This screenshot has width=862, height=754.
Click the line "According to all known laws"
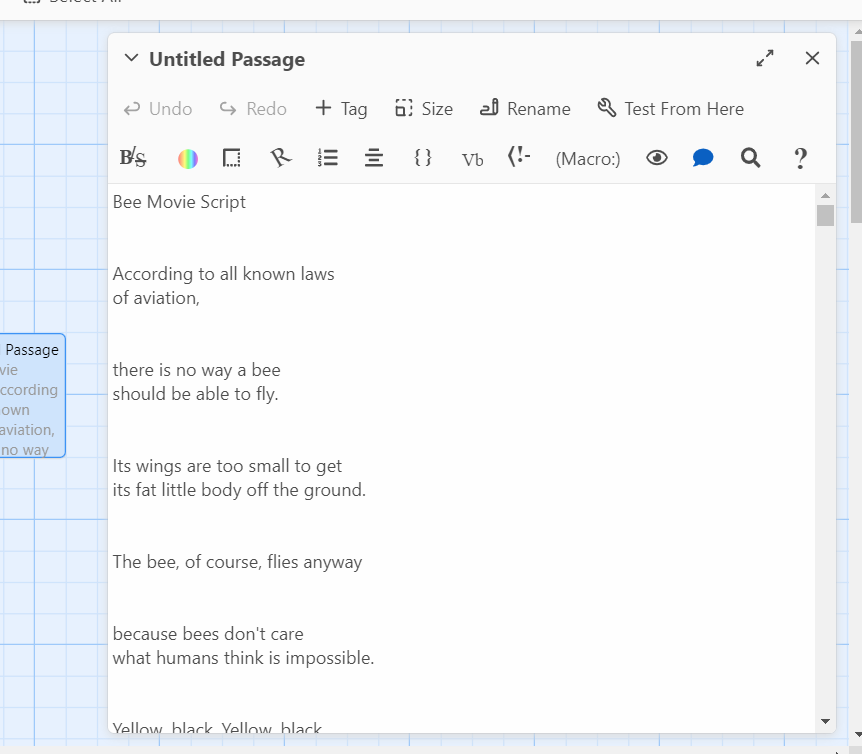pos(223,274)
